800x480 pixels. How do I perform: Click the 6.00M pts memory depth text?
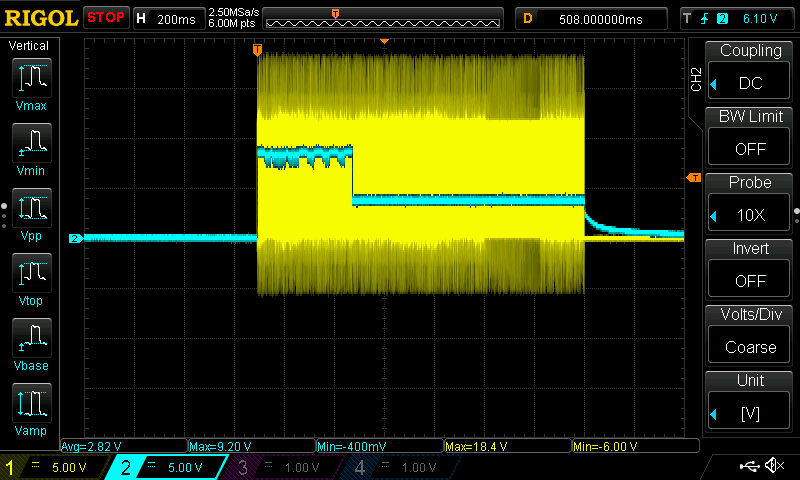click(232, 23)
